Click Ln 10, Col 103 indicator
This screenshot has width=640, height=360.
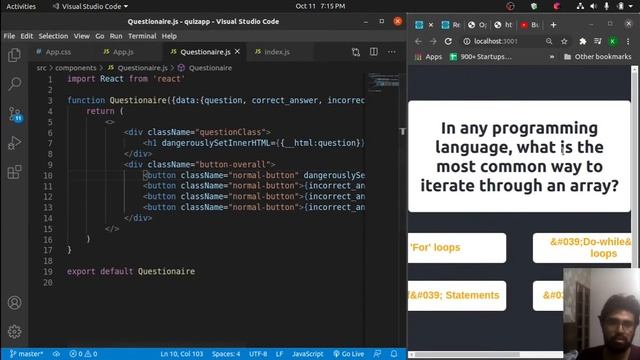coord(182,353)
